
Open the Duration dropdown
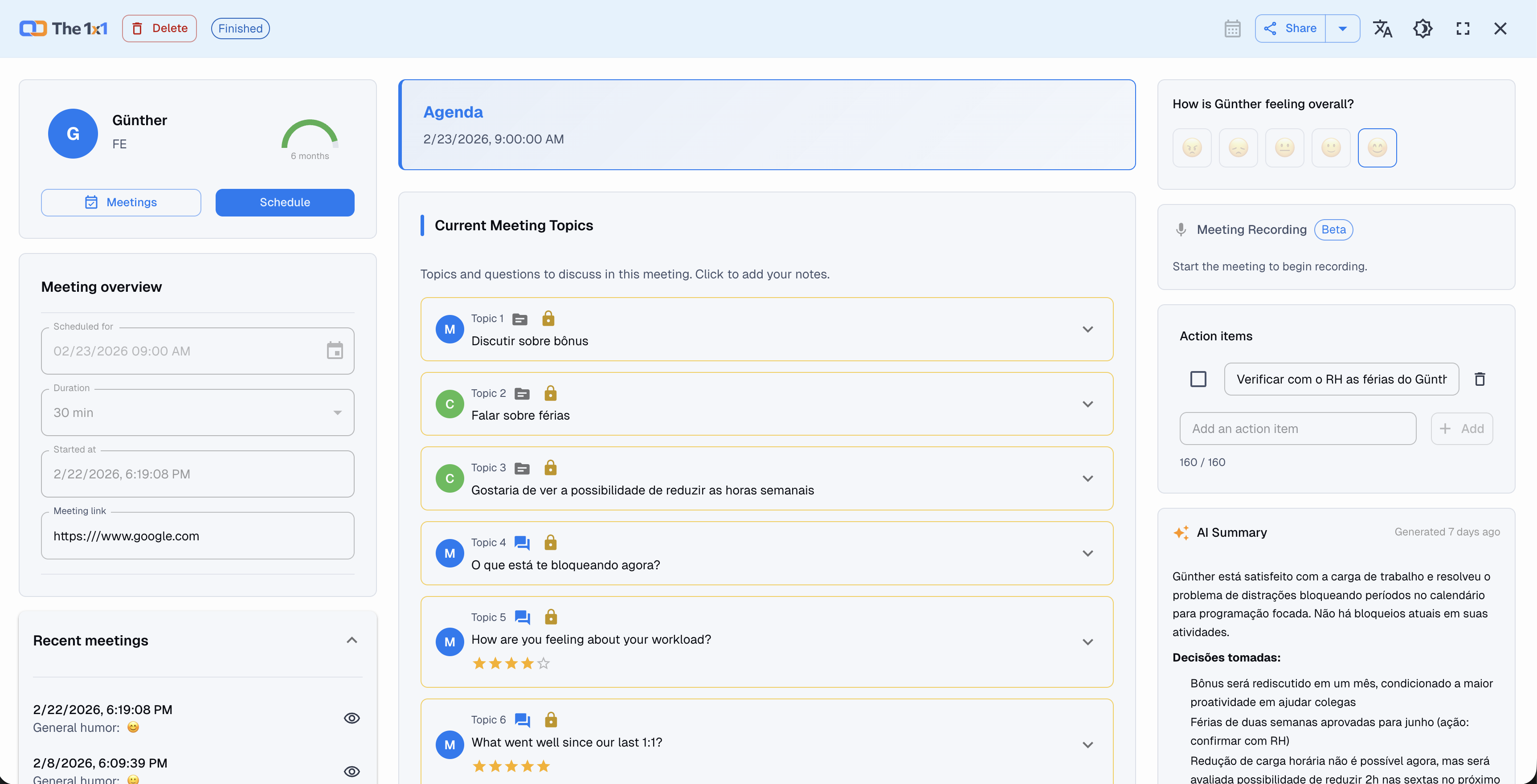click(x=338, y=412)
